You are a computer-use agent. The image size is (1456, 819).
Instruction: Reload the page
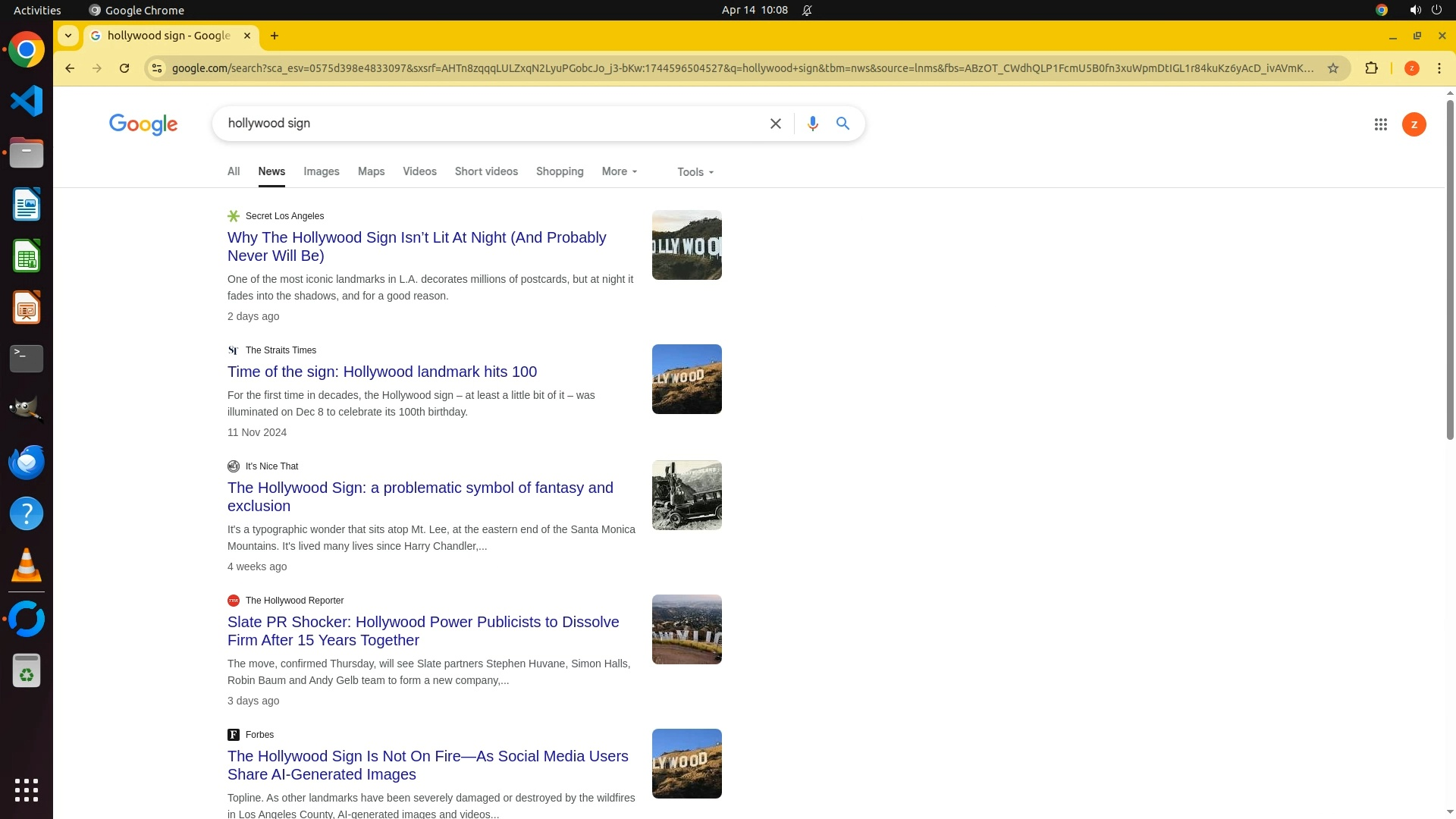124,68
